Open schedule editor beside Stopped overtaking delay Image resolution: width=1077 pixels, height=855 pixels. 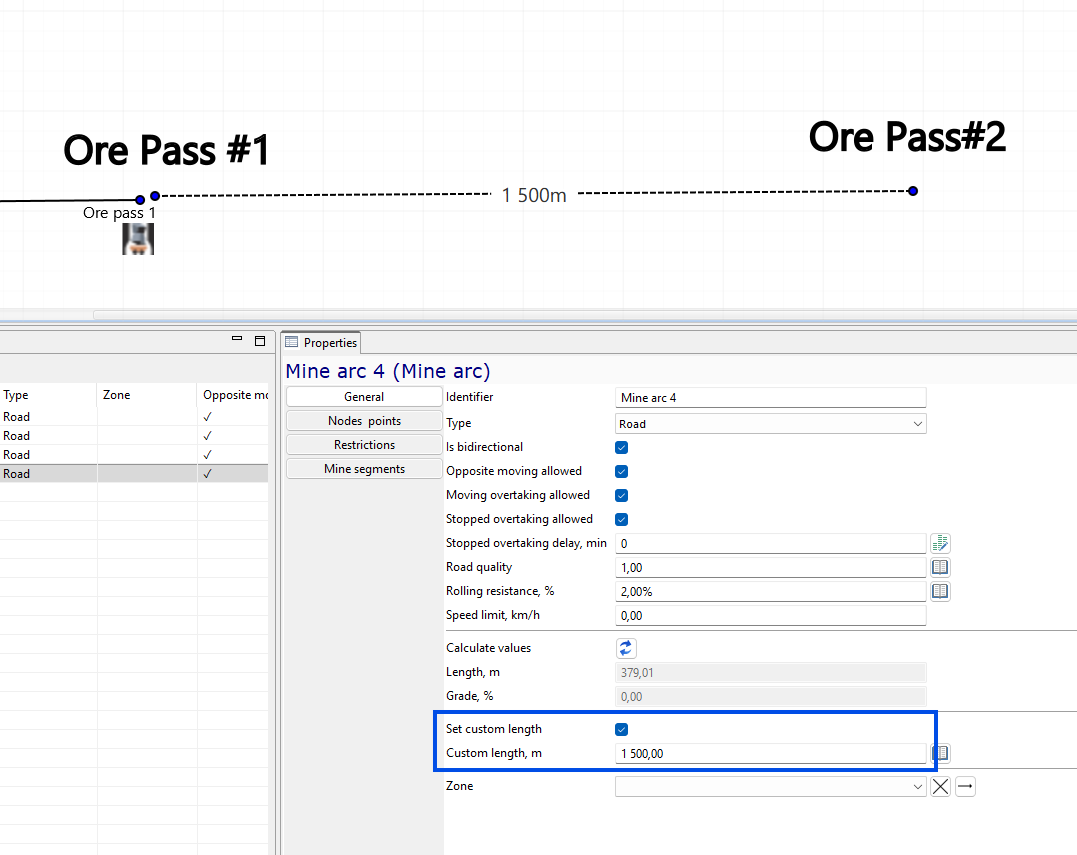point(940,543)
